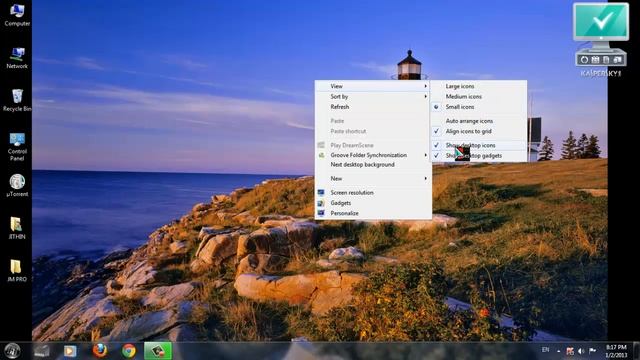This screenshot has width=640, height=360.
Task: Click the Show desktop strip after the clock
Action: point(636,351)
